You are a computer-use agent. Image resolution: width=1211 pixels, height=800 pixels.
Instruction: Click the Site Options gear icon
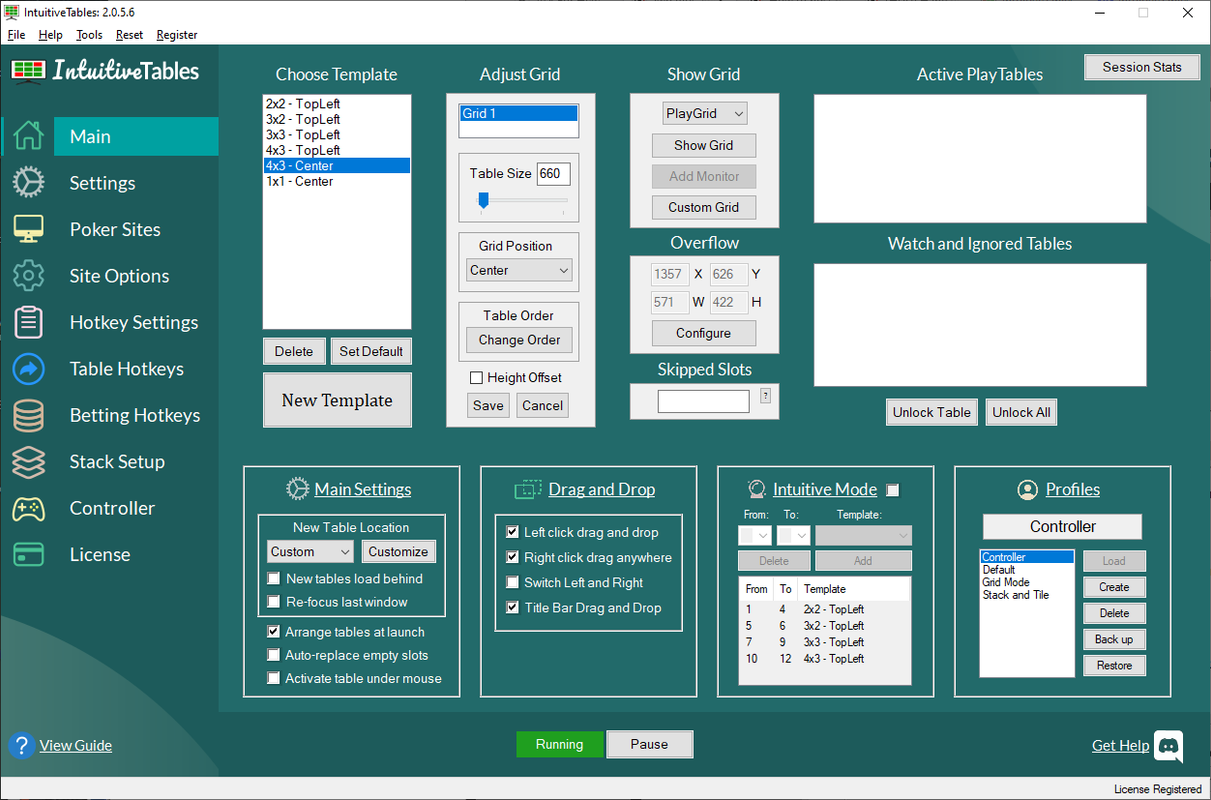28,276
